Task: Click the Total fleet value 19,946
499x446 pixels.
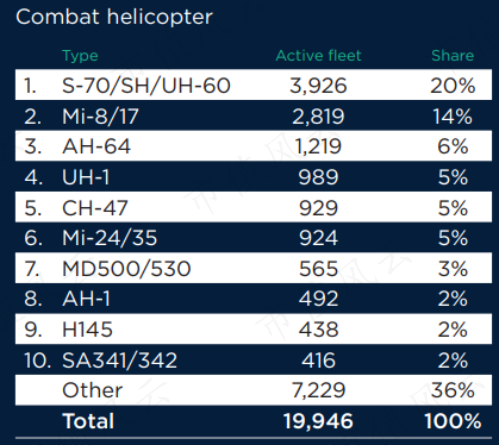Action: [x=318, y=421]
